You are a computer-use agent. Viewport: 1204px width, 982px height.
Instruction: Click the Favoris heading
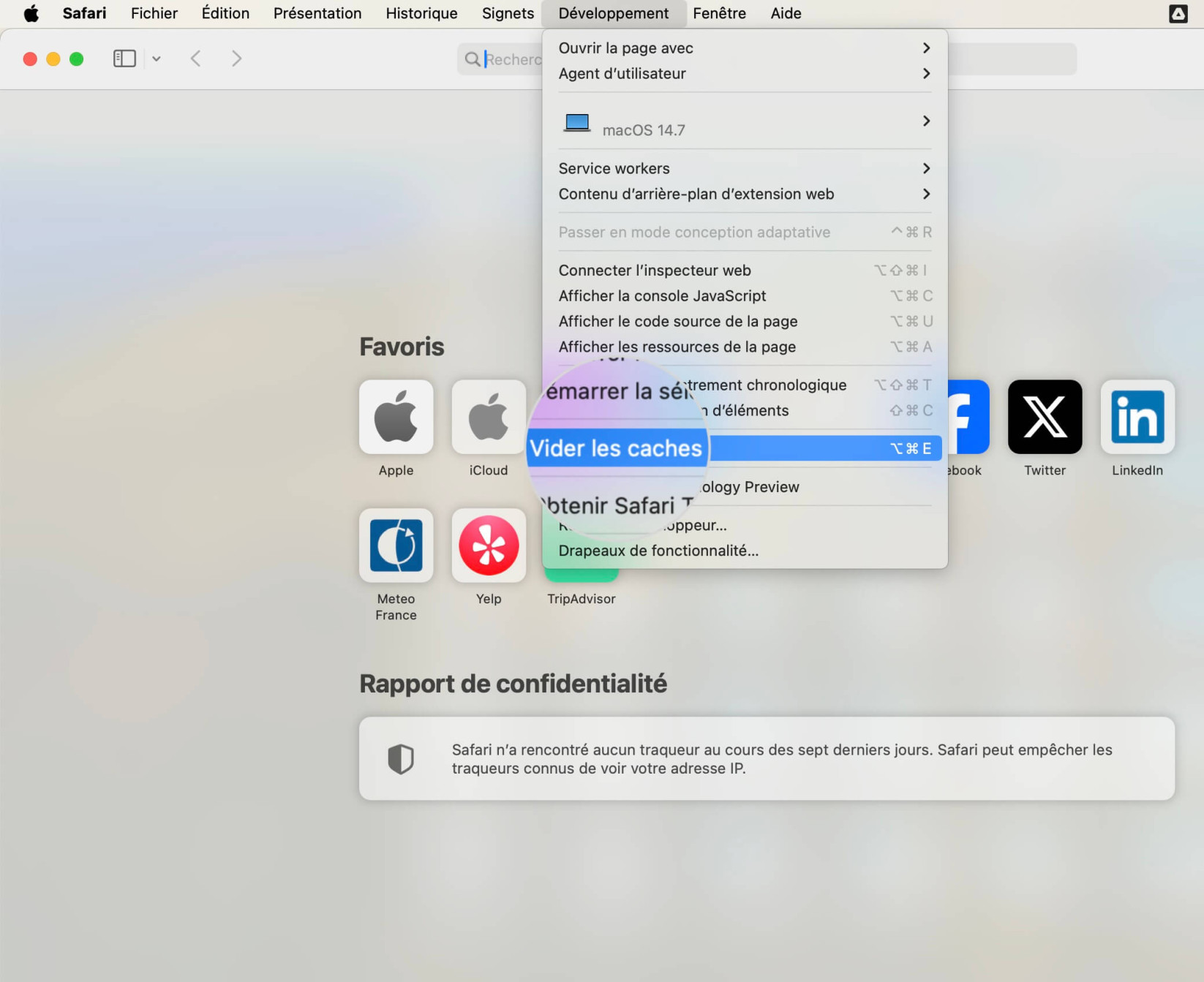tap(402, 347)
